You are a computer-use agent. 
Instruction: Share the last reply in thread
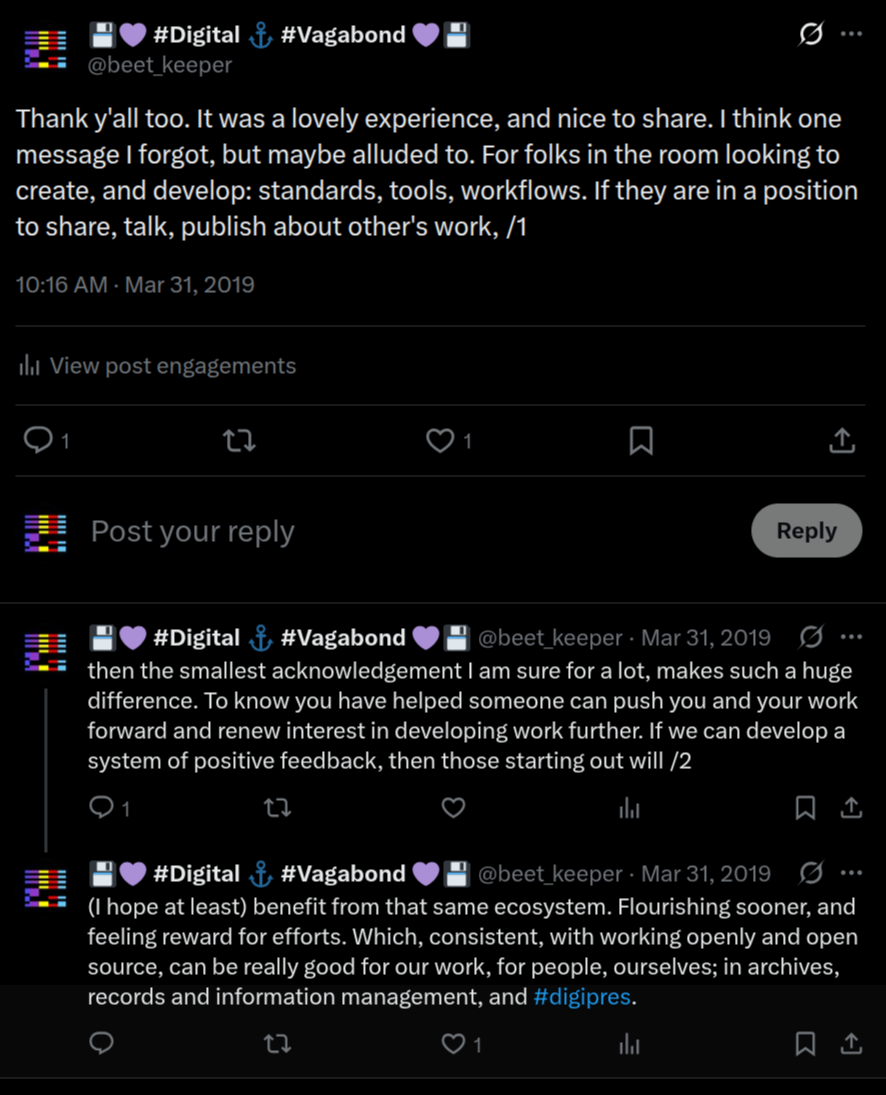coord(851,1044)
